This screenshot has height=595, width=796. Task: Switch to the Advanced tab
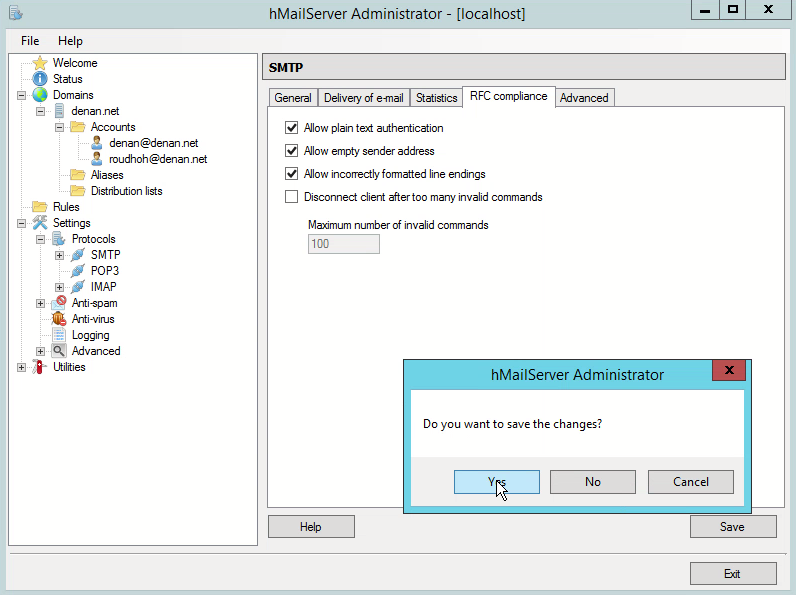coord(584,97)
